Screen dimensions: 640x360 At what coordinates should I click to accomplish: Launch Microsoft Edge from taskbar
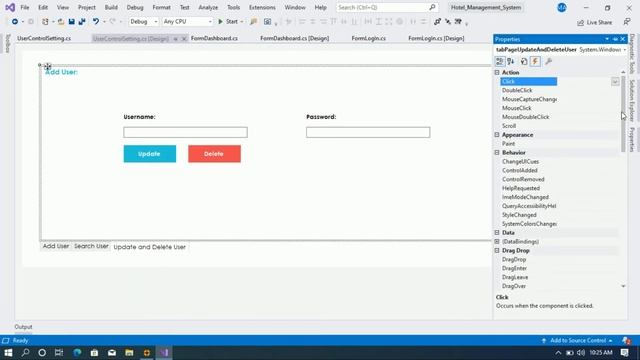pos(77,353)
